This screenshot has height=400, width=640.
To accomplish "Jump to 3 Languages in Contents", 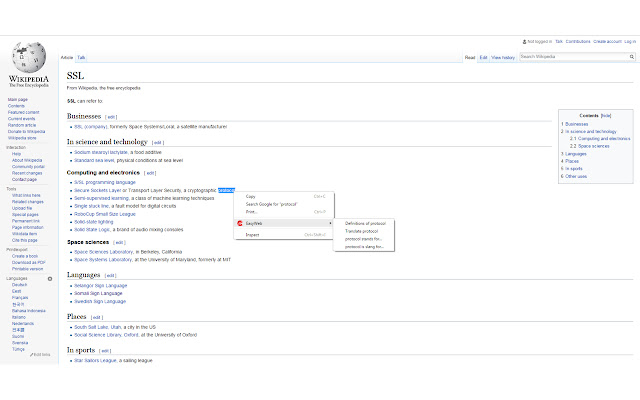I will tap(573, 154).
